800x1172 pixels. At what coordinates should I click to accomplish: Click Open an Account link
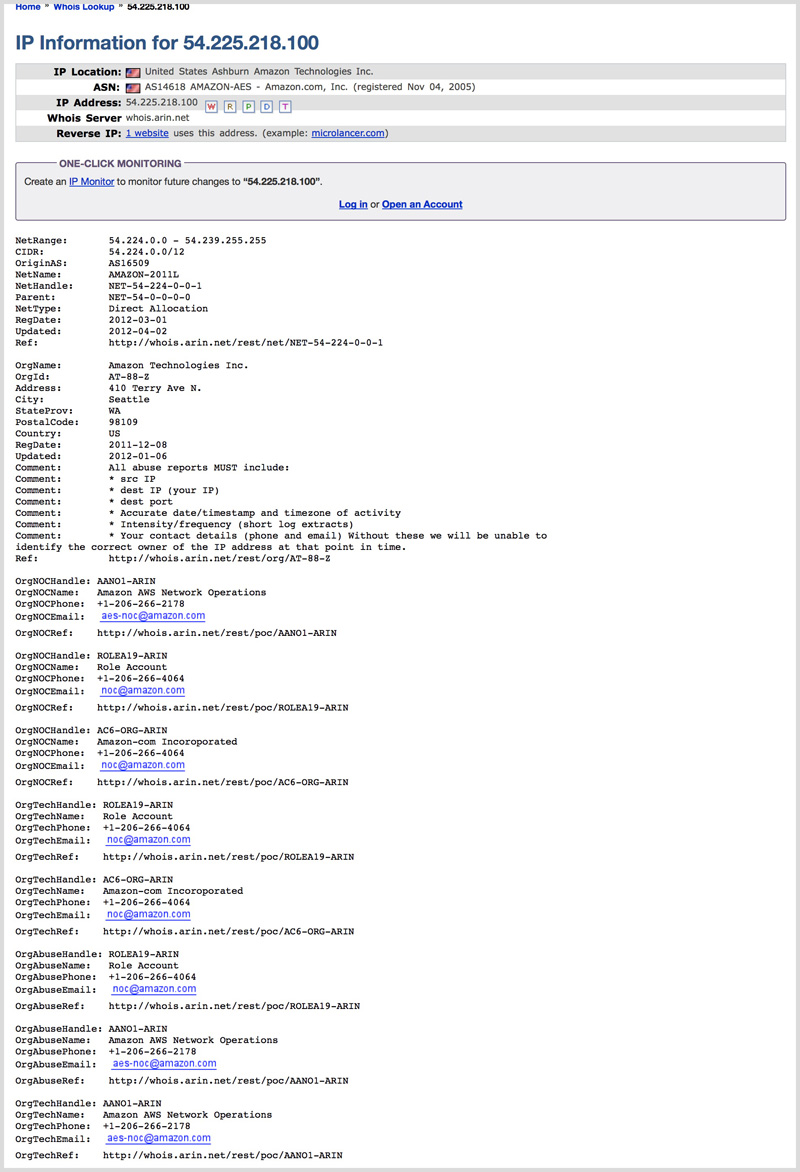[x=422, y=204]
